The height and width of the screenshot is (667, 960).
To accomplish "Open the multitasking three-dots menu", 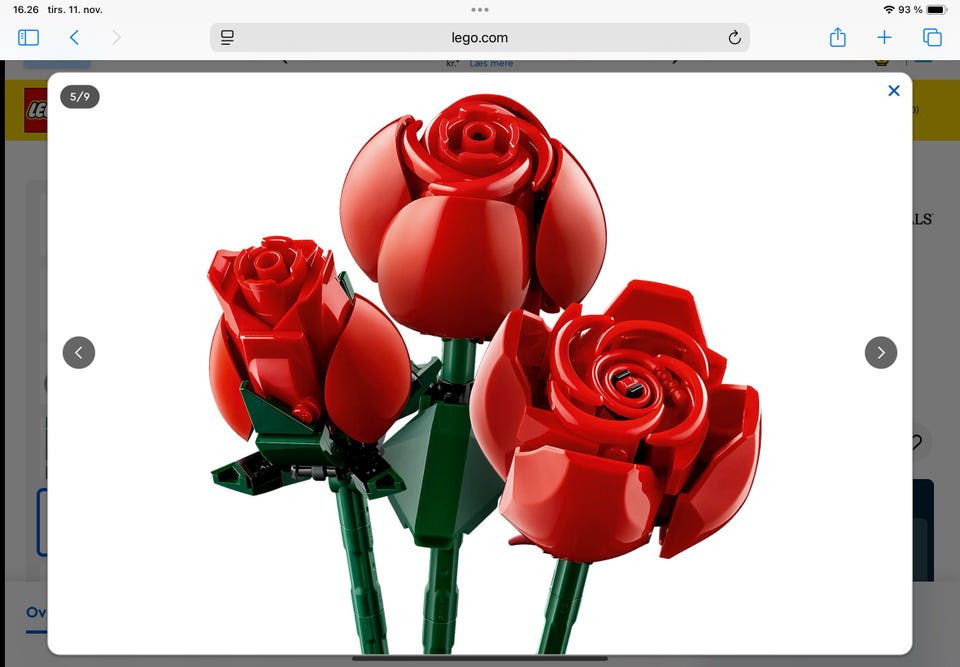I will pyautogui.click(x=479, y=10).
